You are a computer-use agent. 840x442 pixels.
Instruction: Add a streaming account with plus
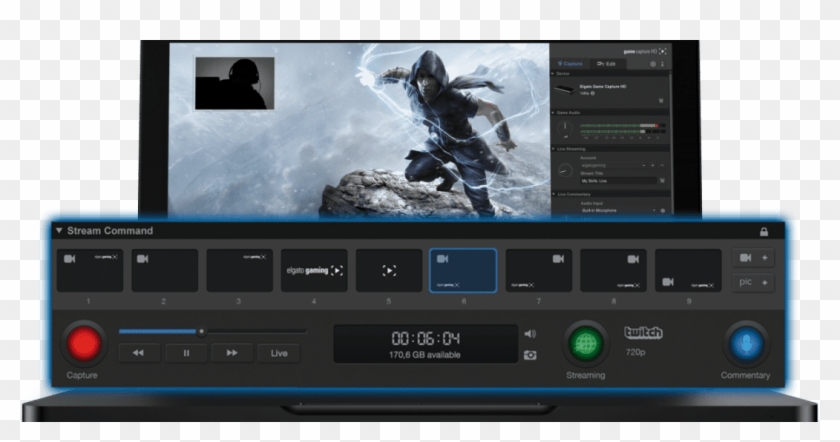(653, 166)
